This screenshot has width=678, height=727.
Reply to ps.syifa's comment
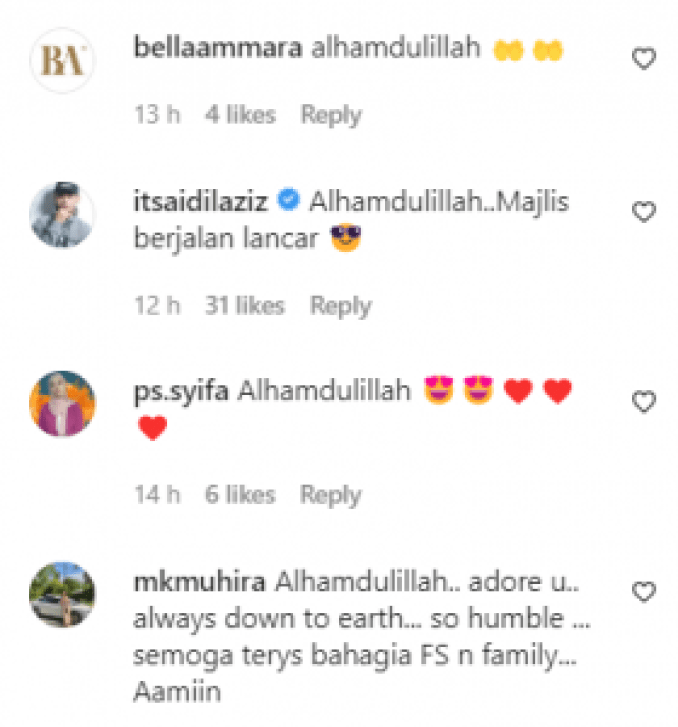[331, 495]
